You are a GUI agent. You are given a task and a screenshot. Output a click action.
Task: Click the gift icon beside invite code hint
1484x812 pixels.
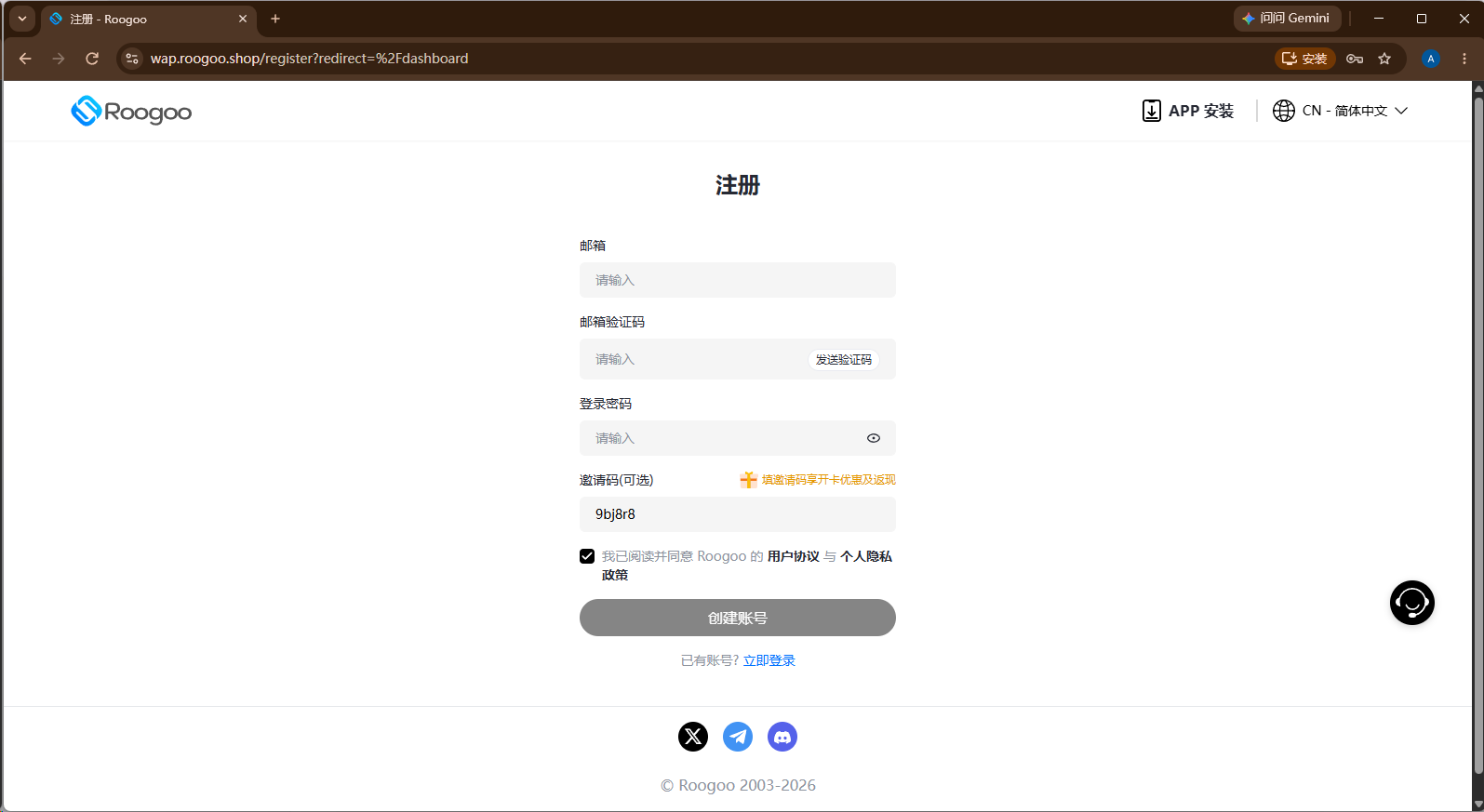tap(748, 480)
